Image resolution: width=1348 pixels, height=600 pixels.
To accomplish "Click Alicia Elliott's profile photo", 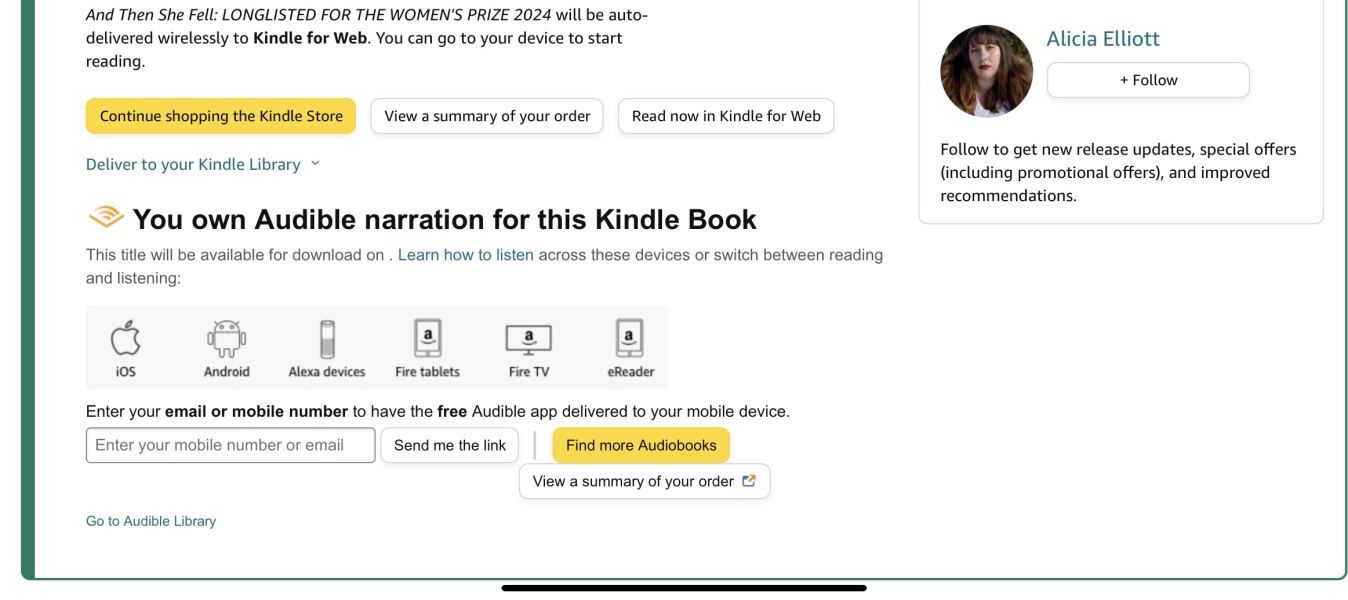I will [986, 70].
